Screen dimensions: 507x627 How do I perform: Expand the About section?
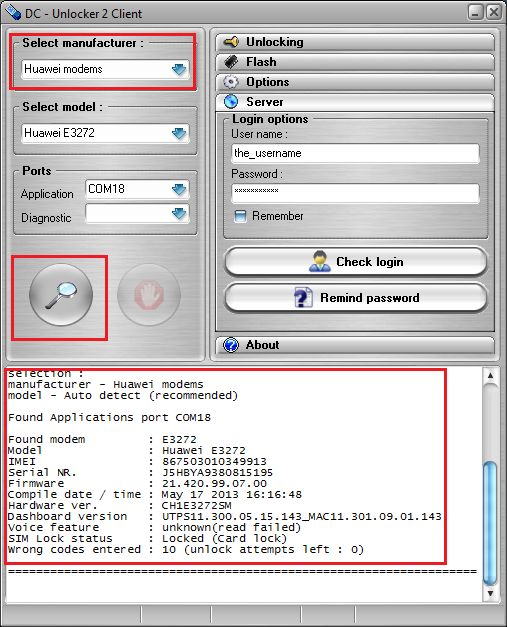[x=355, y=345]
